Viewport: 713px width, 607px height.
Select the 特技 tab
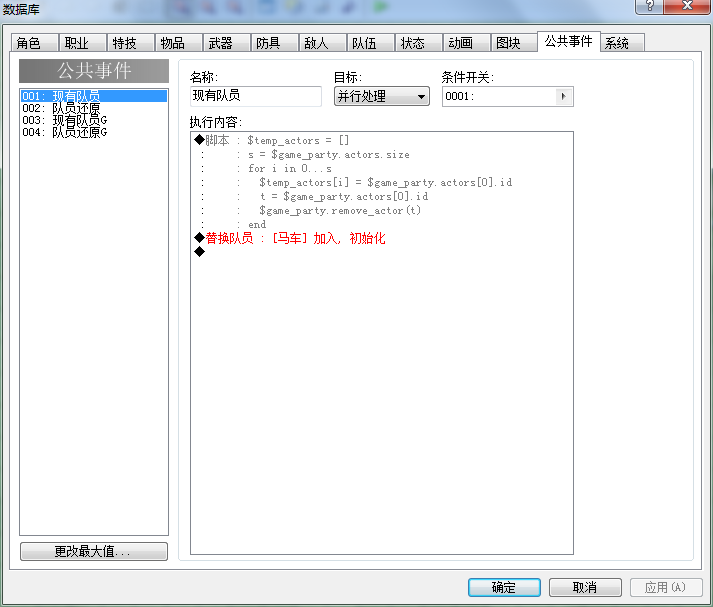point(131,43)
